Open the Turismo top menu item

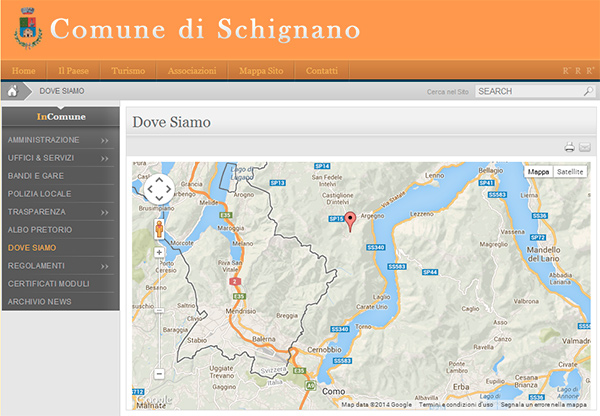[x=129, y=71]
